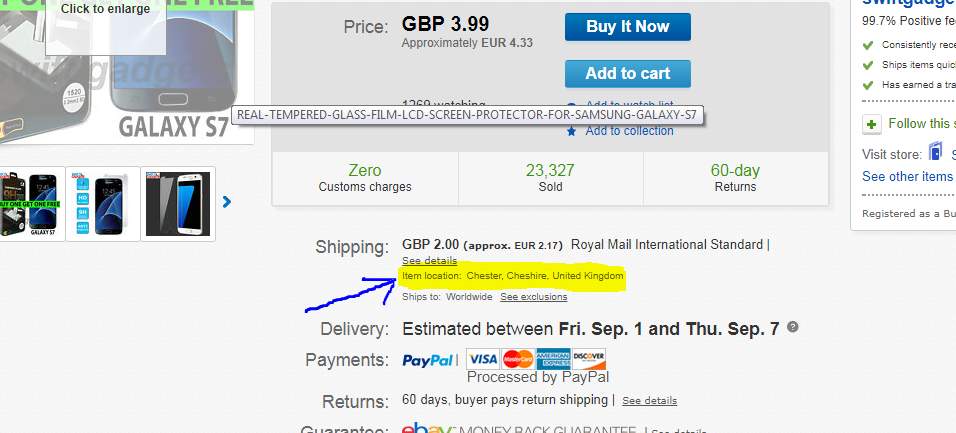The height and width of the screenshot is (433, 956).
Task: Select the third glass protector thumbnail
Action: coord(178,203)
